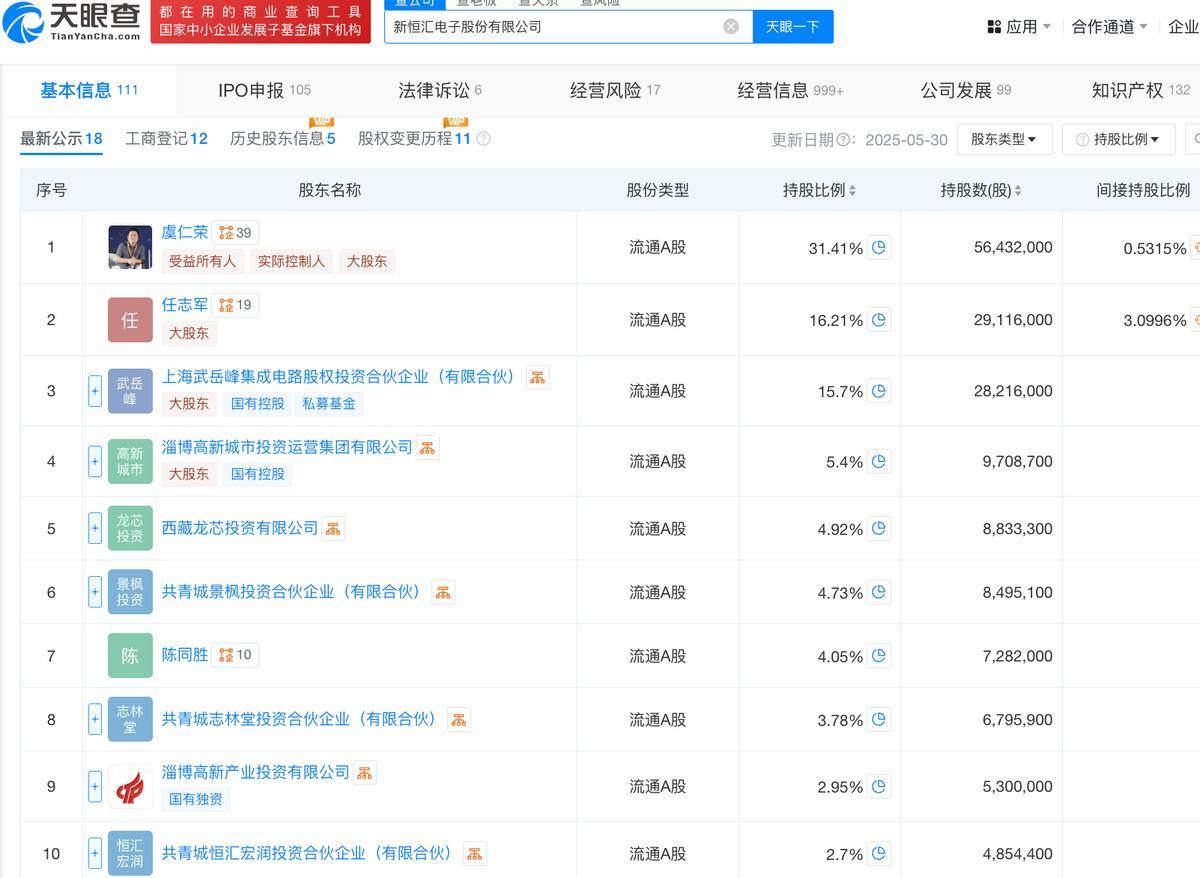
Task: Select the 股权变更历程 sub-tab
Action: (x=414, y=139)
